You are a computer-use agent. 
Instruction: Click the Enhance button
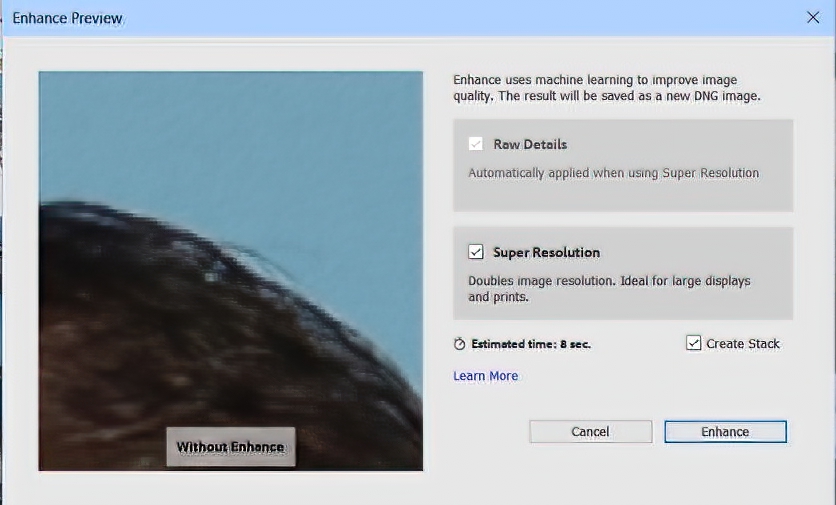725,431
